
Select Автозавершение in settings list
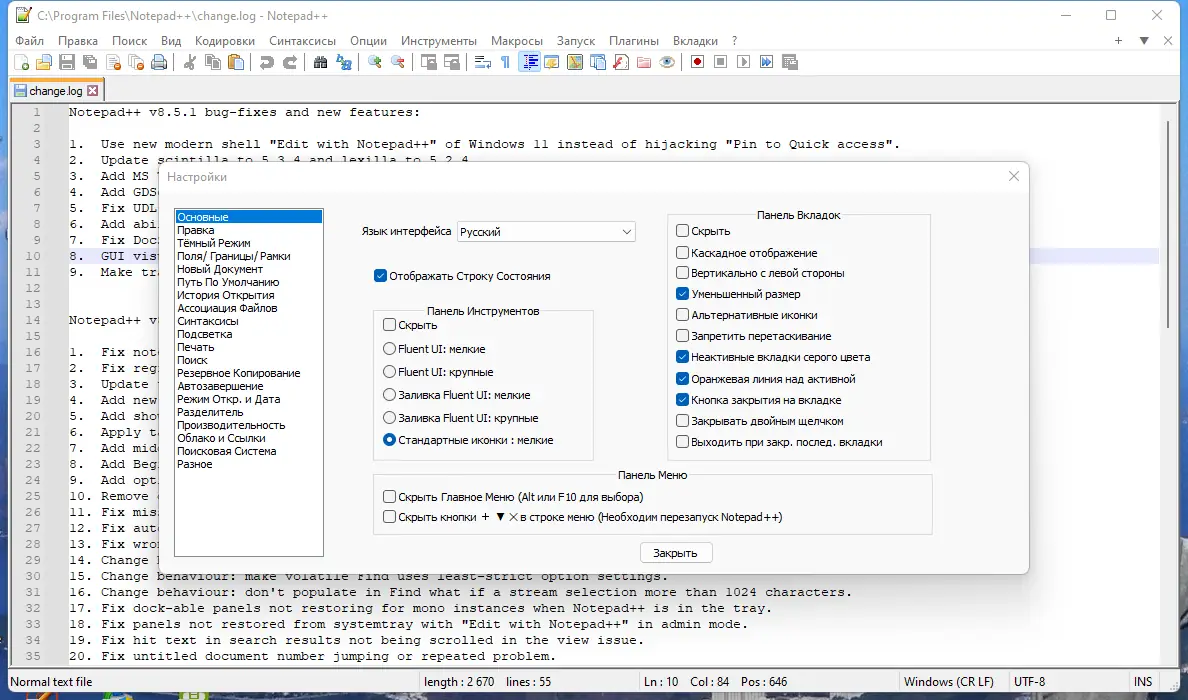220,386
